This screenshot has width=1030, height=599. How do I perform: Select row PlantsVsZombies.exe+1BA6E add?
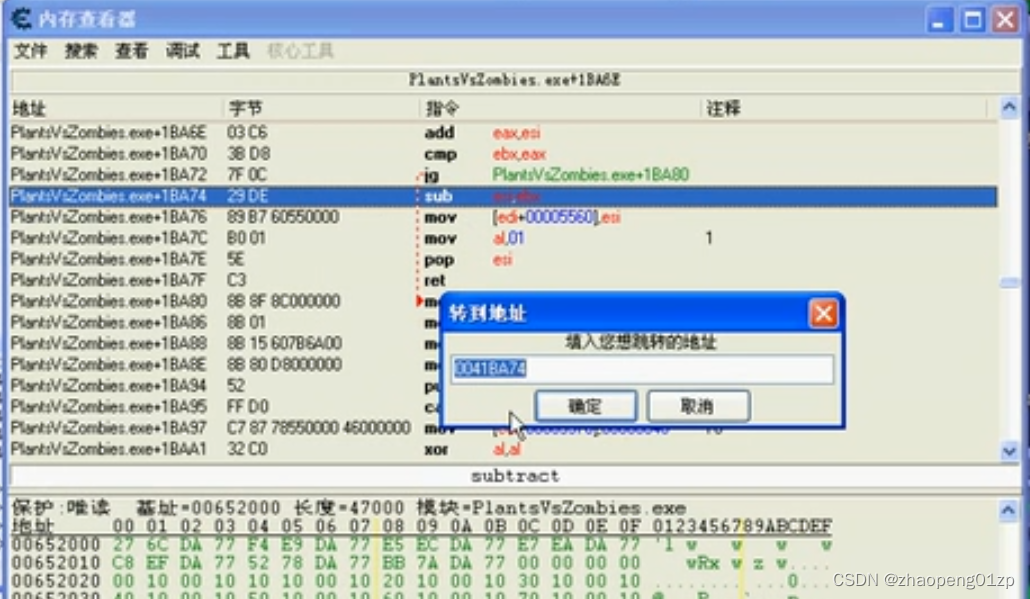(x=503, y=133)
